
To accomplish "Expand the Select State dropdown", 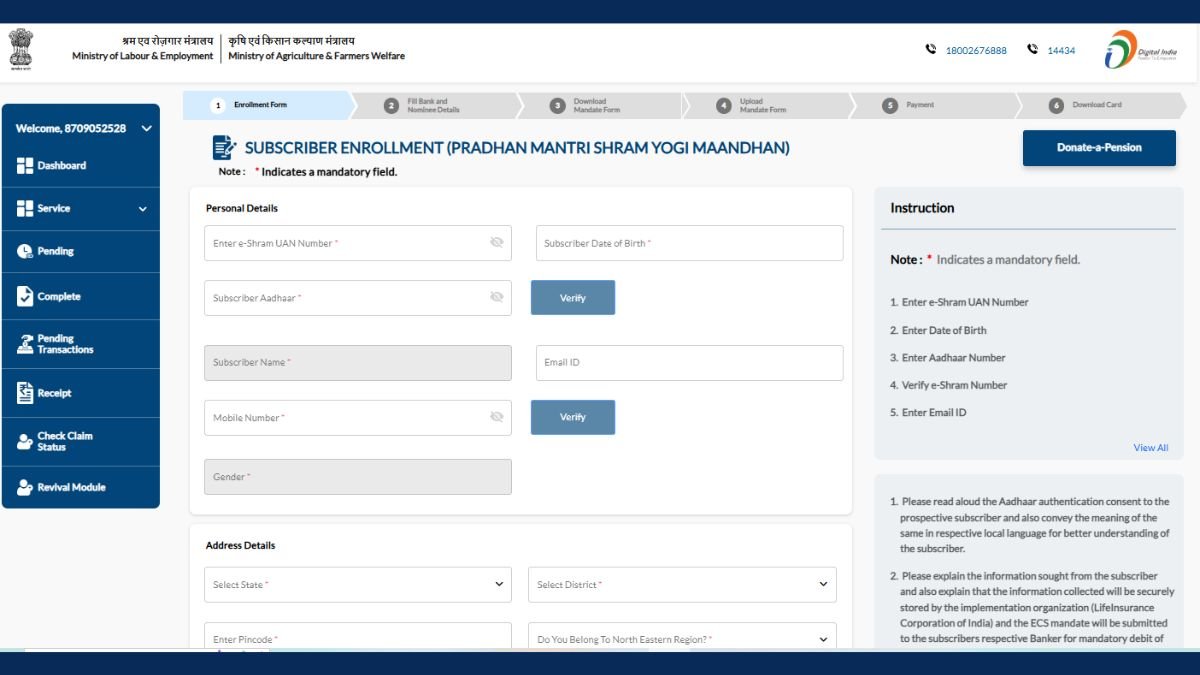I will coord(358,585).
